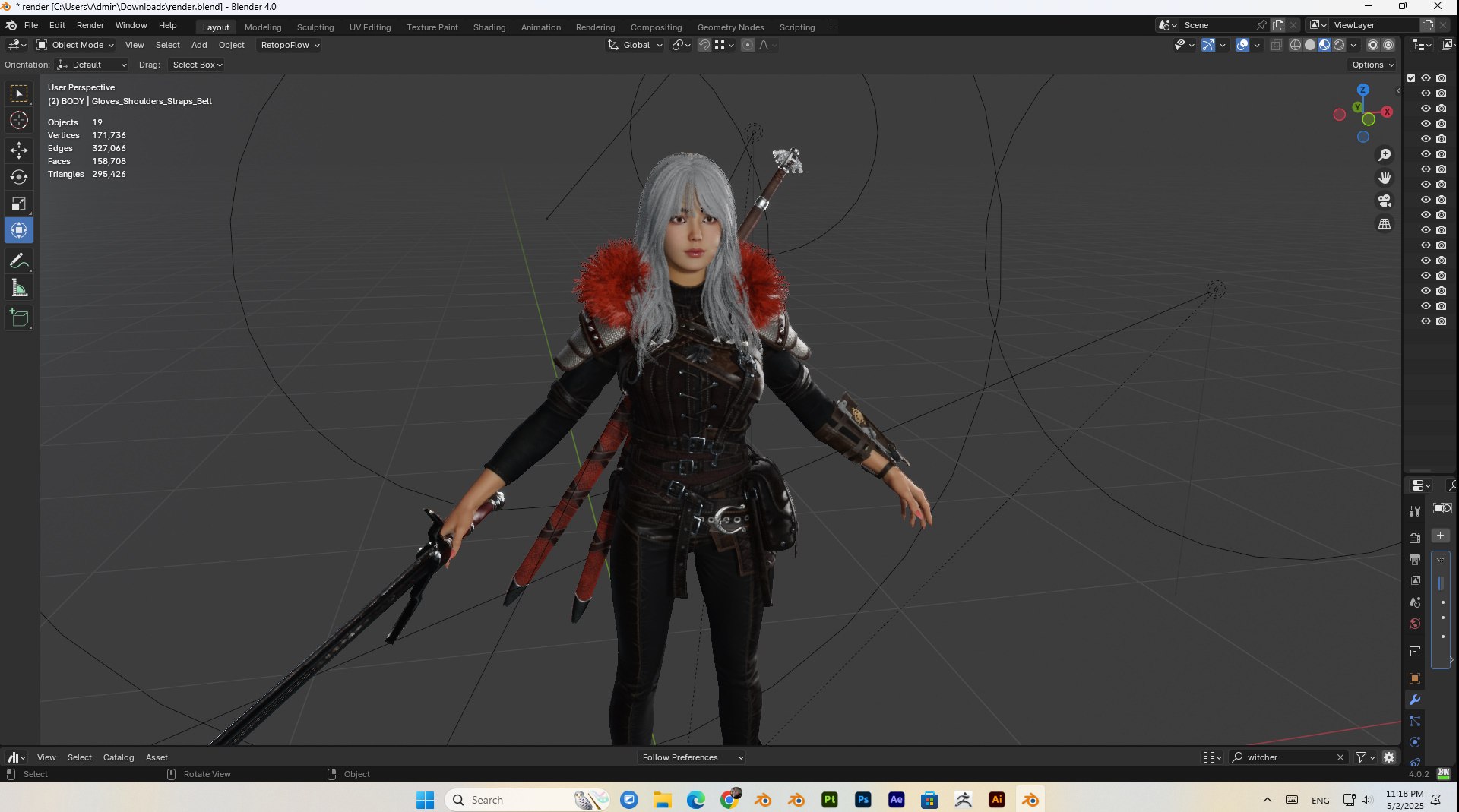
Task: Create a new scene with the copy icon
Action: tap(1278, 25)
